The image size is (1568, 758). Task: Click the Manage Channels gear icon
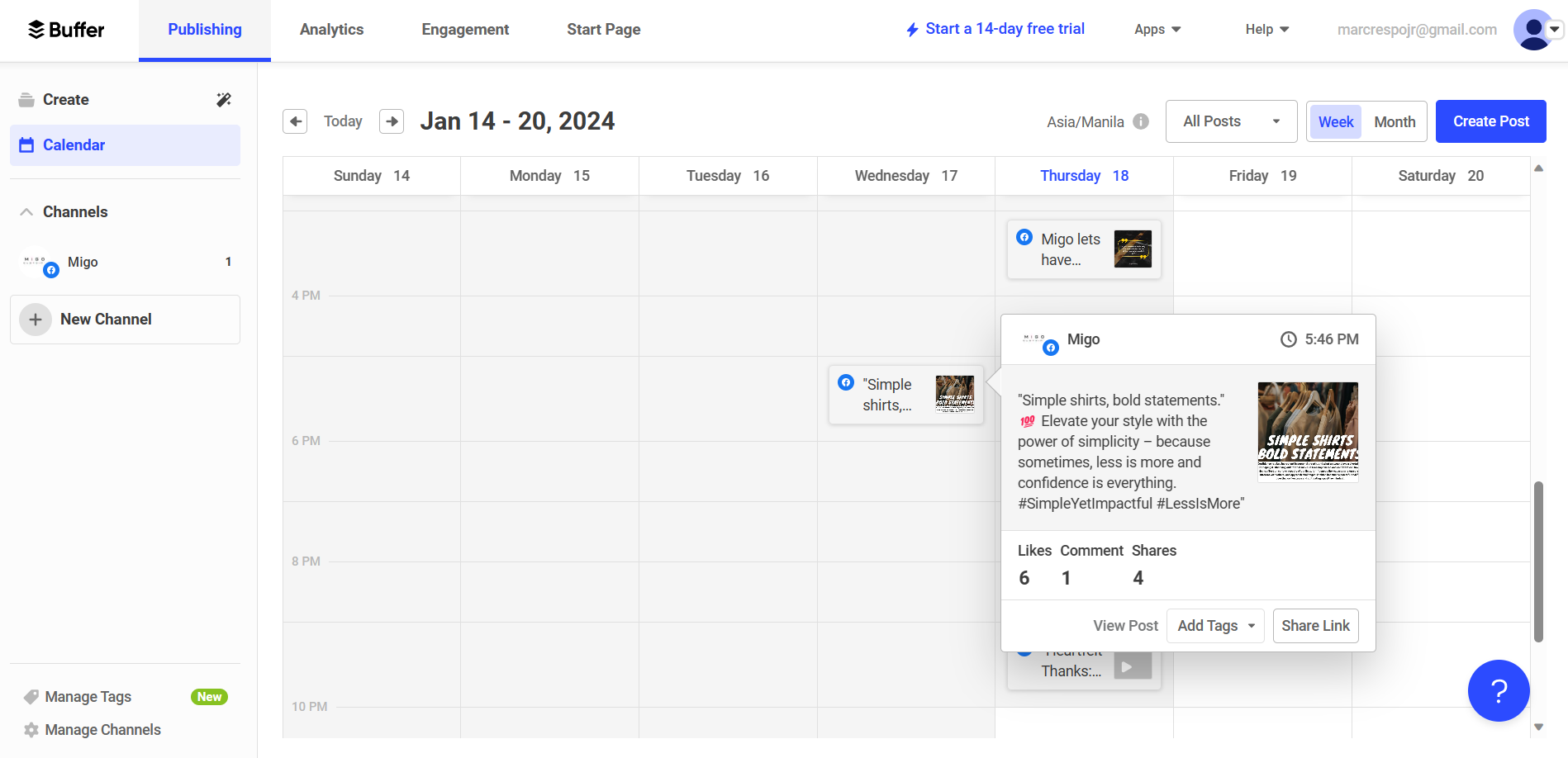coord(31,730)
